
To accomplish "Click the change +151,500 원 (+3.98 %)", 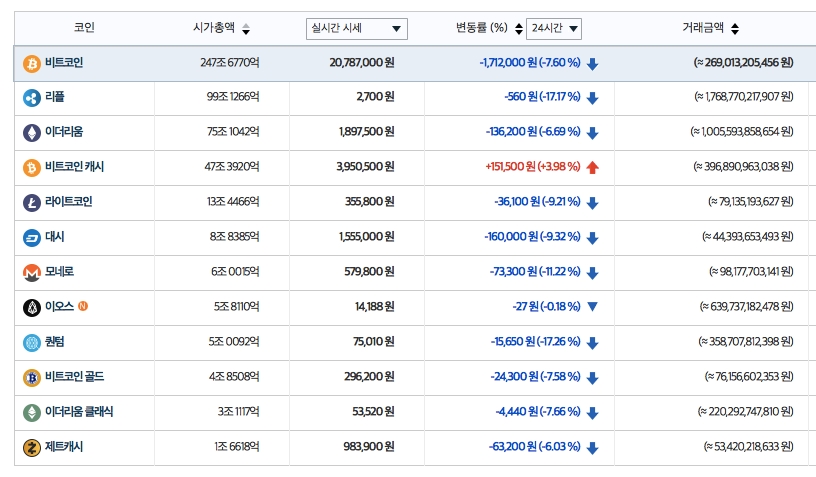I will coord(532,166).
